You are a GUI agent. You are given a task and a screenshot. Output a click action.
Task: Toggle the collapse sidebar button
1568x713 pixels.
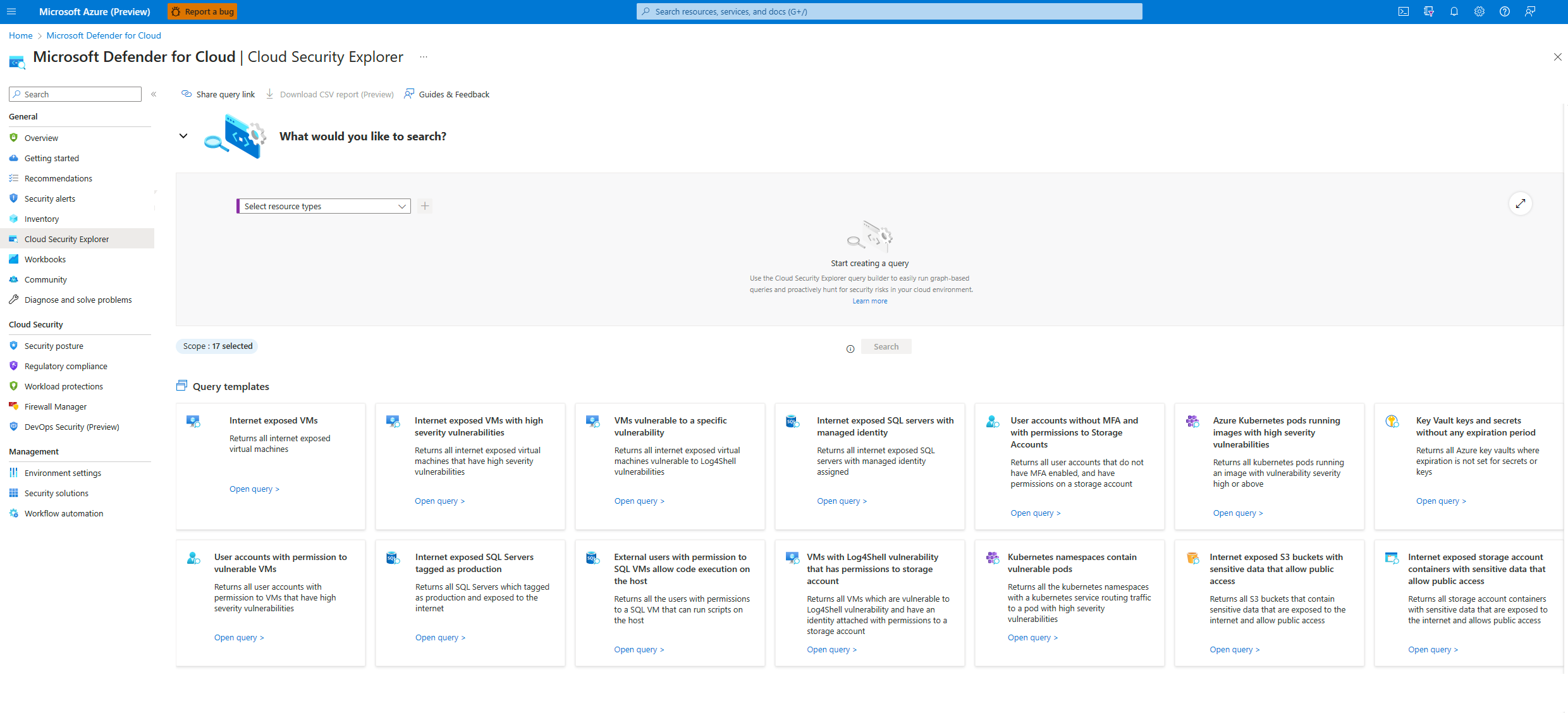(155, 94)
